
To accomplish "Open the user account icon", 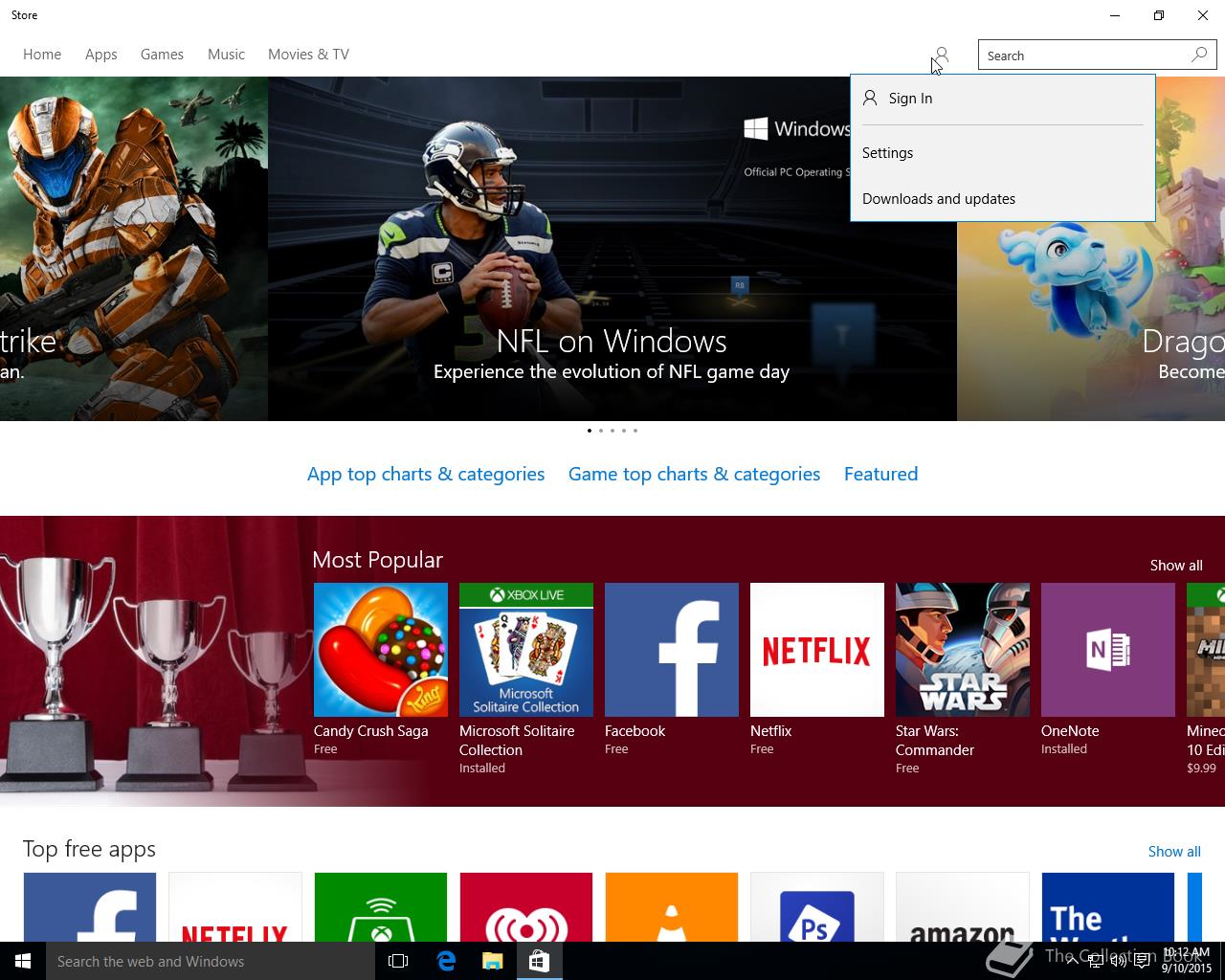I will click(942, 56).
